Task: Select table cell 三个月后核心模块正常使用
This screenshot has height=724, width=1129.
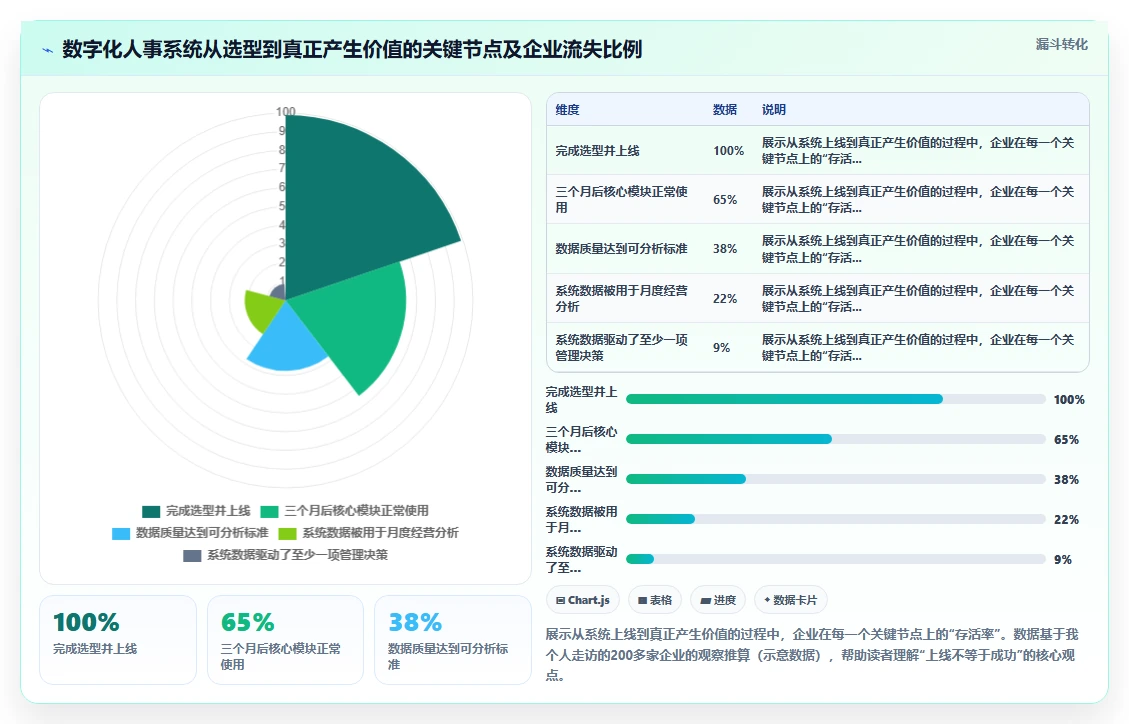Action: [621, 199]
